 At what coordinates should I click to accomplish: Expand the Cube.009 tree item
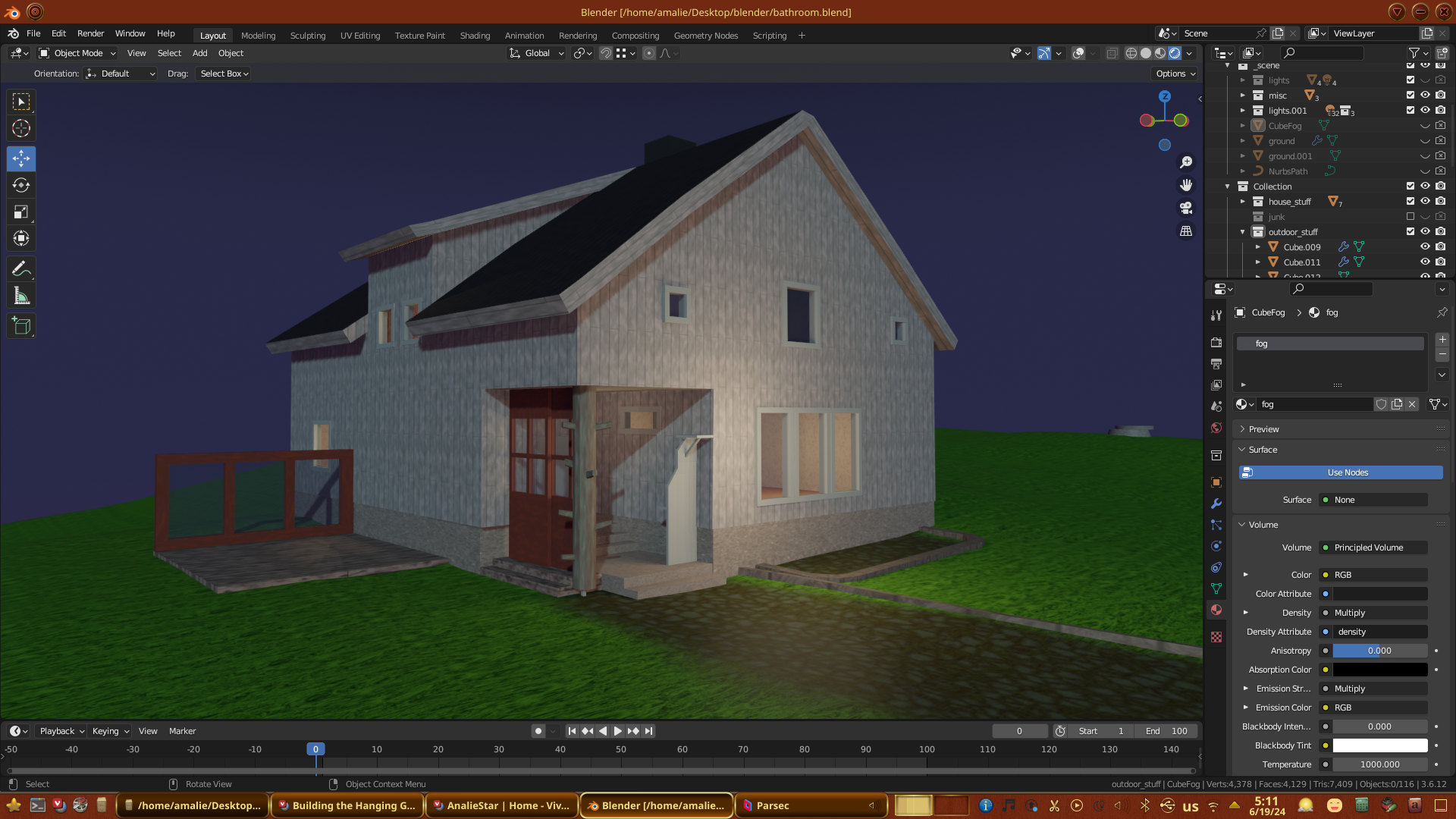(1257, 247)
